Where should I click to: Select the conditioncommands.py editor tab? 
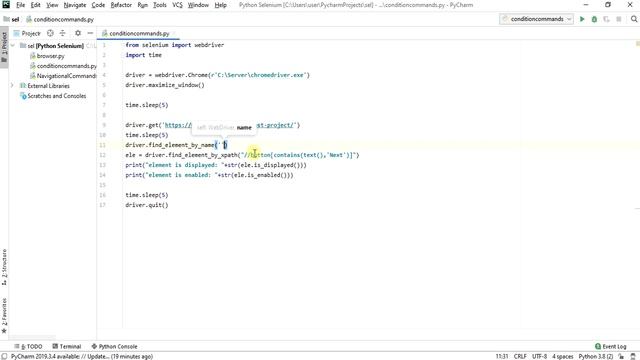[138, 33]
